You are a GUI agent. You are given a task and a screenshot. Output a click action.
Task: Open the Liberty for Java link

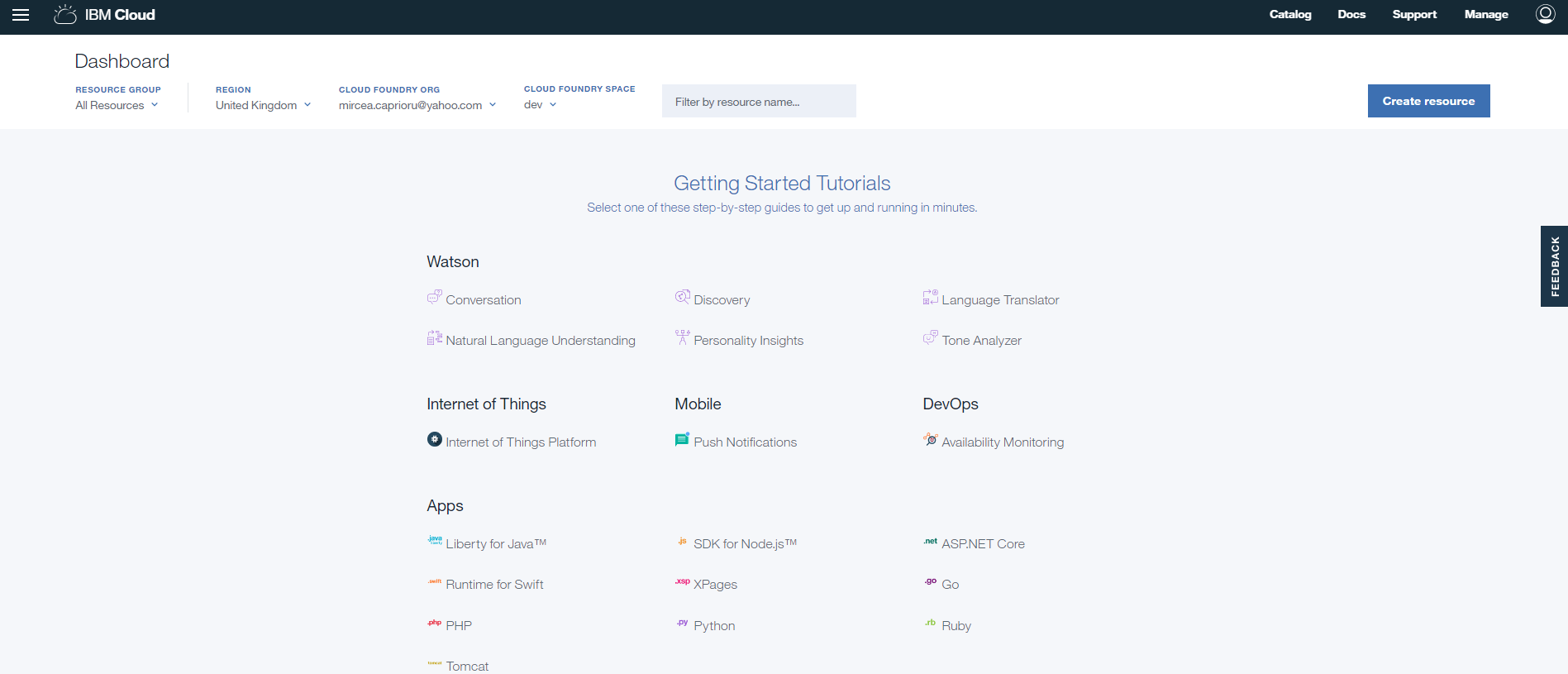coord(496,544)
